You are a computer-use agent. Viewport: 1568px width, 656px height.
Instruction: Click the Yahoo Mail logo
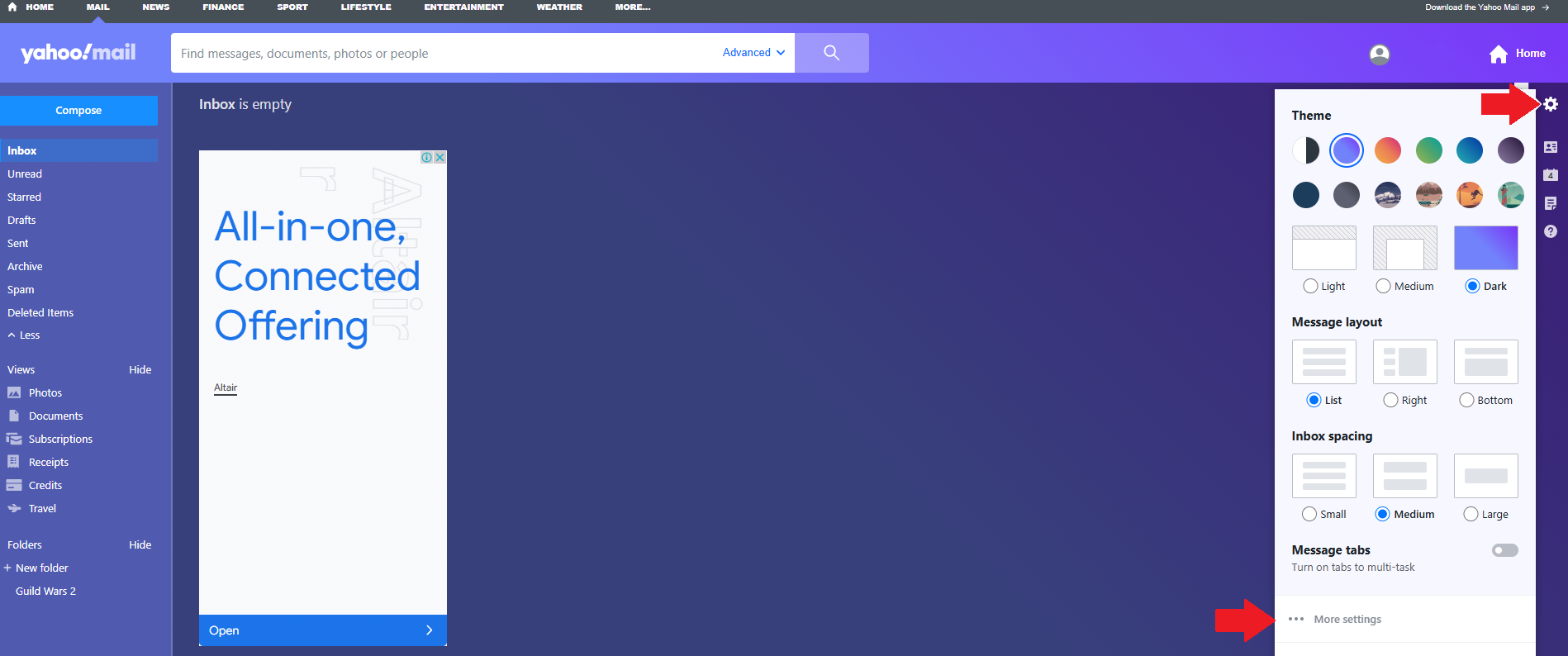pos(78,53)
